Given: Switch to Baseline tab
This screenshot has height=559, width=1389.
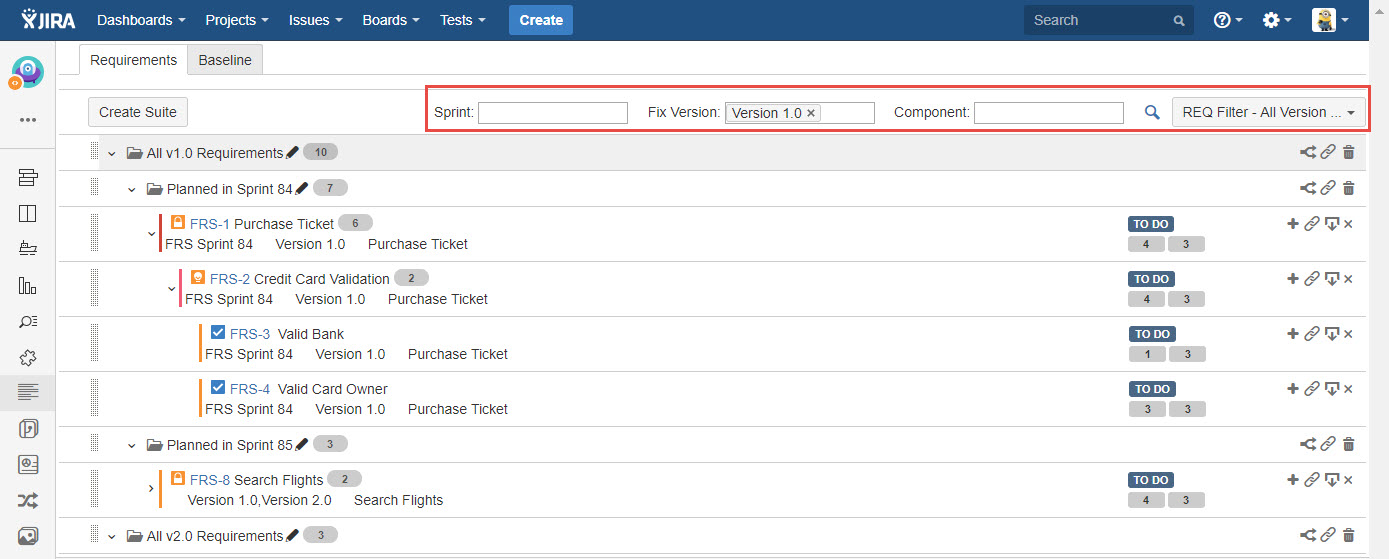Looking at the screenshot, I should click(225, 60).
